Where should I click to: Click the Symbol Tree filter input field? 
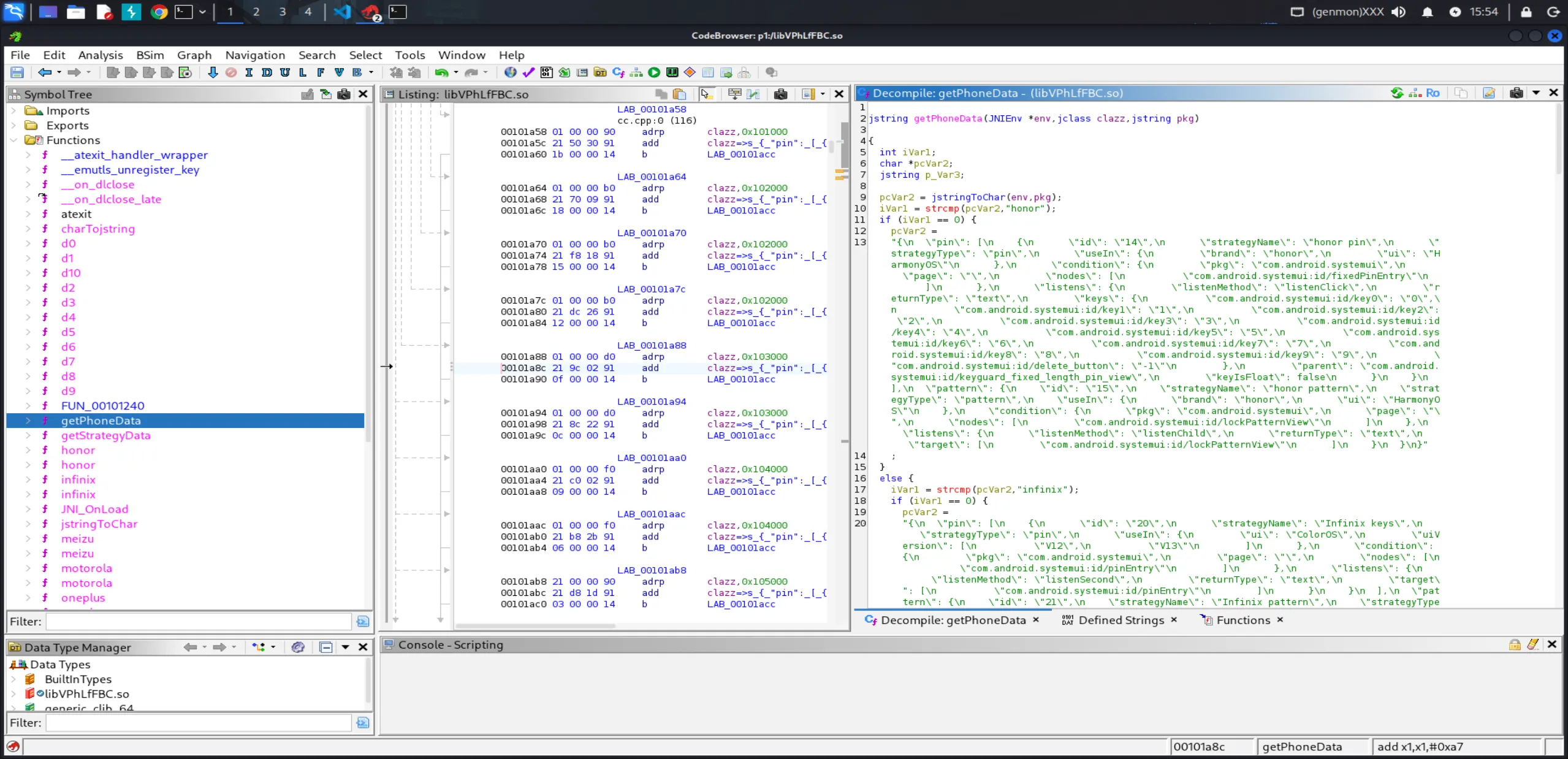click(199, 621)
